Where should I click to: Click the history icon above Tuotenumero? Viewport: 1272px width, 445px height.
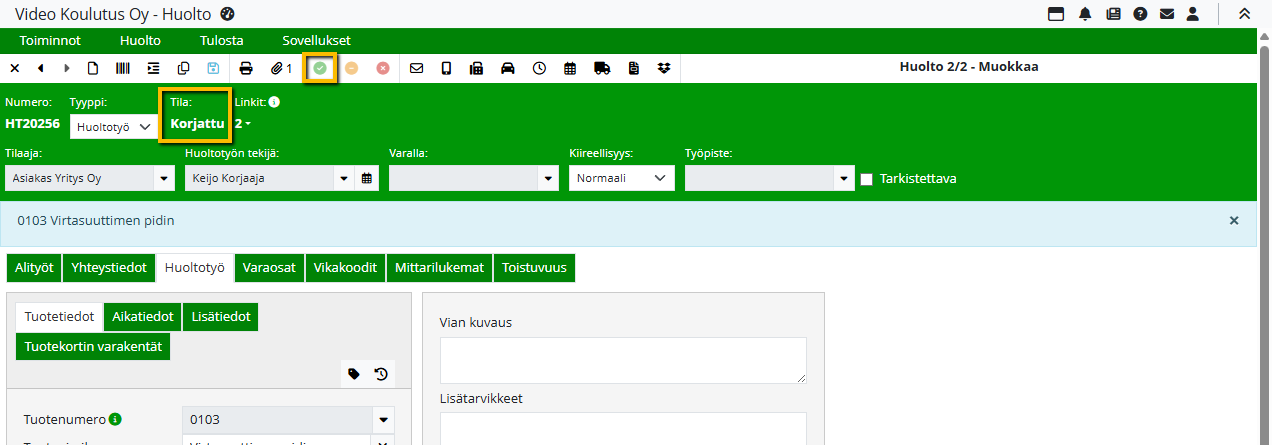(x=381, y=374)
